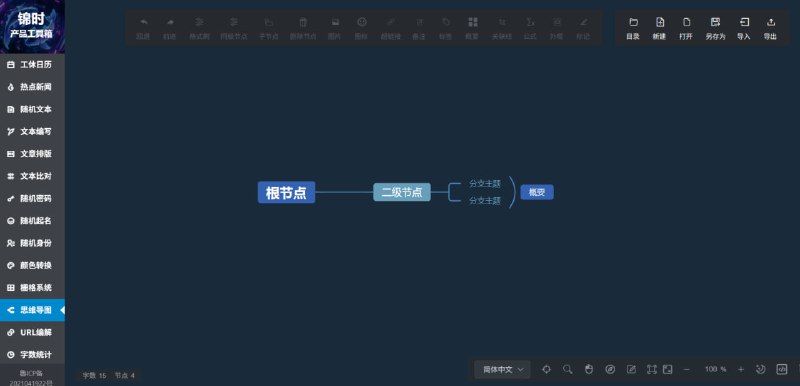Open 工作日历 in the sidebar

[33, 65]
